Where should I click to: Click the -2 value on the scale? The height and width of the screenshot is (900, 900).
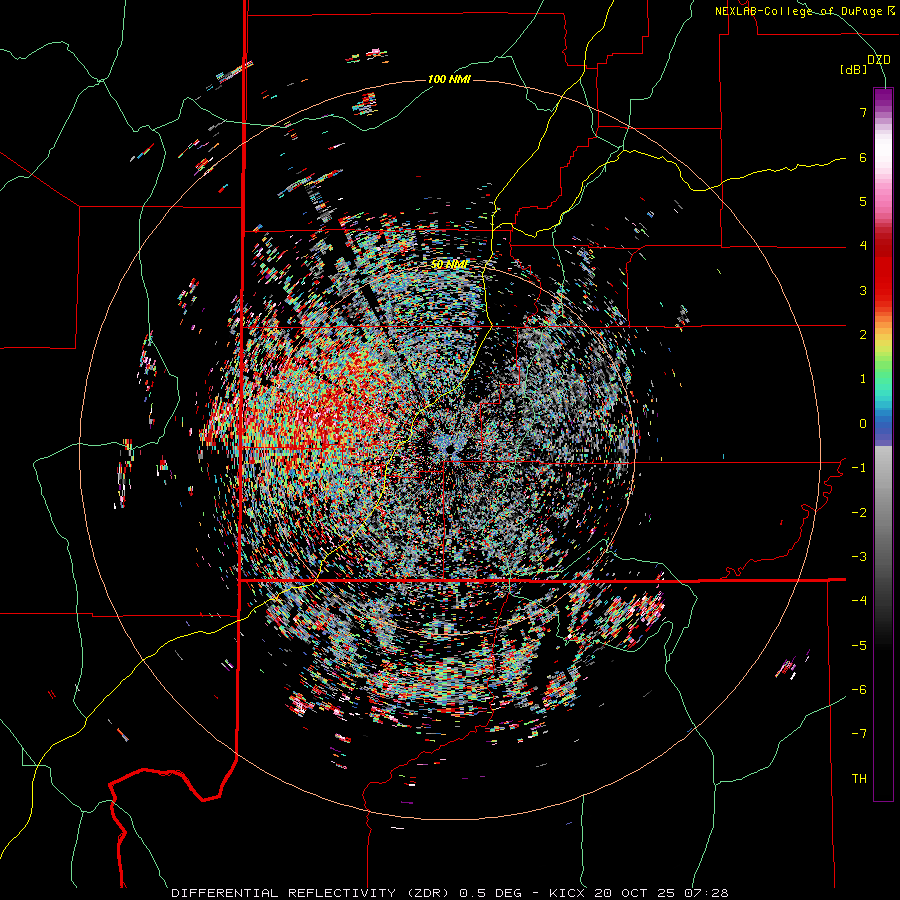859,513
